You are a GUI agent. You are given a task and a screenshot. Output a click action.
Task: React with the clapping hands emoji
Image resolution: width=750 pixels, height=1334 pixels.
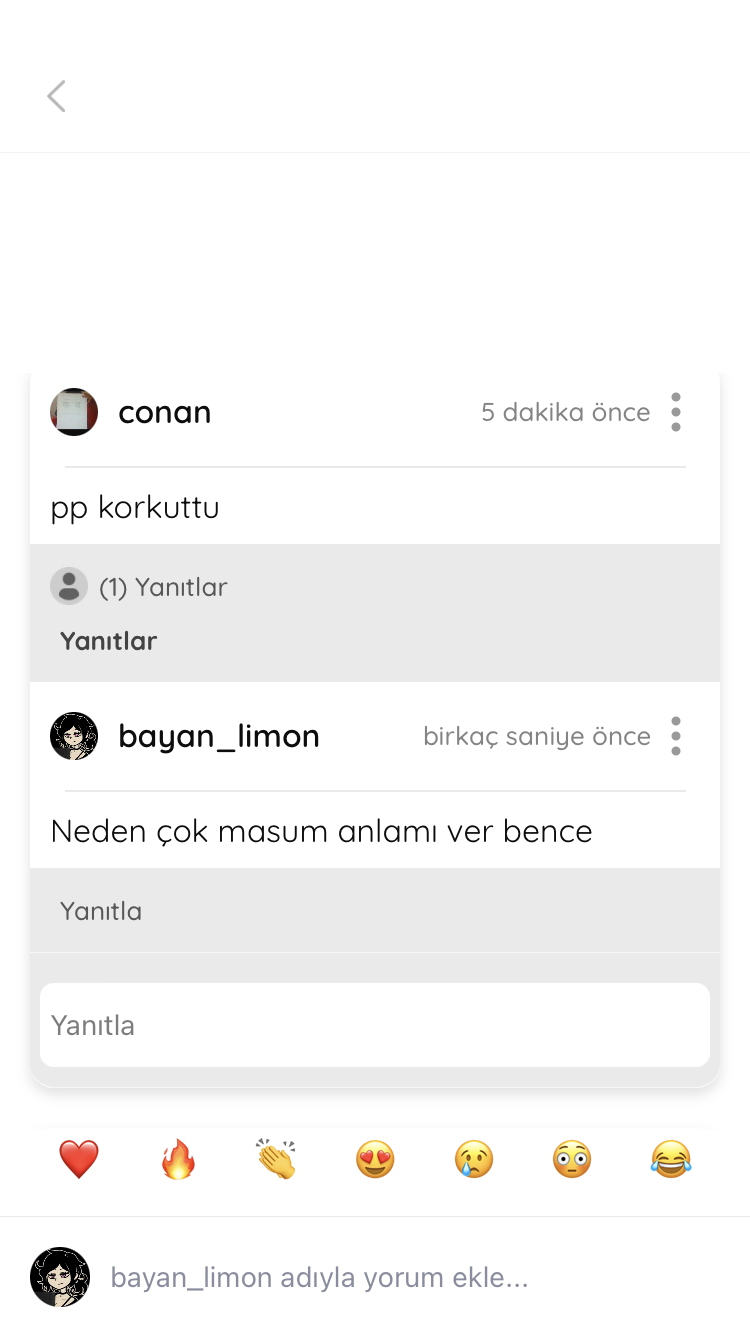click(x=276, y=1160)
